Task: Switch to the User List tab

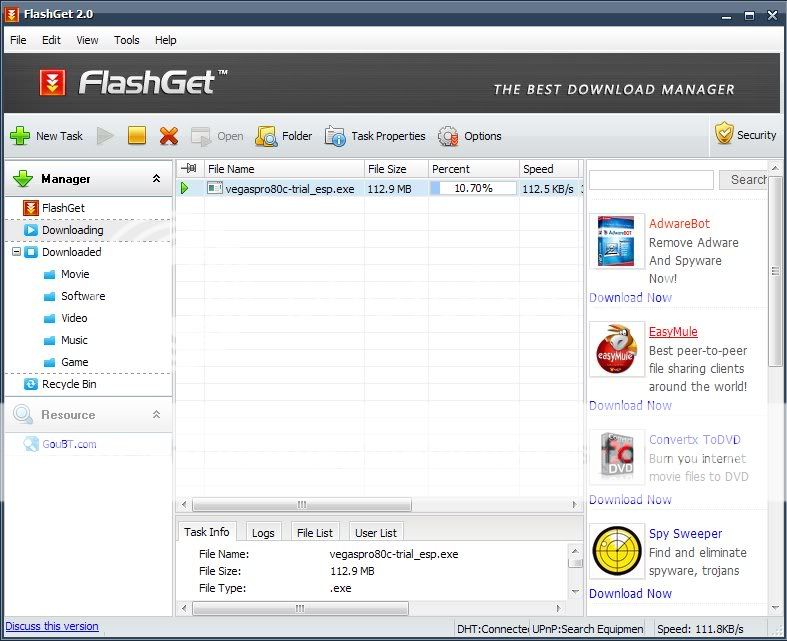Action: click(x=376, y=533)
